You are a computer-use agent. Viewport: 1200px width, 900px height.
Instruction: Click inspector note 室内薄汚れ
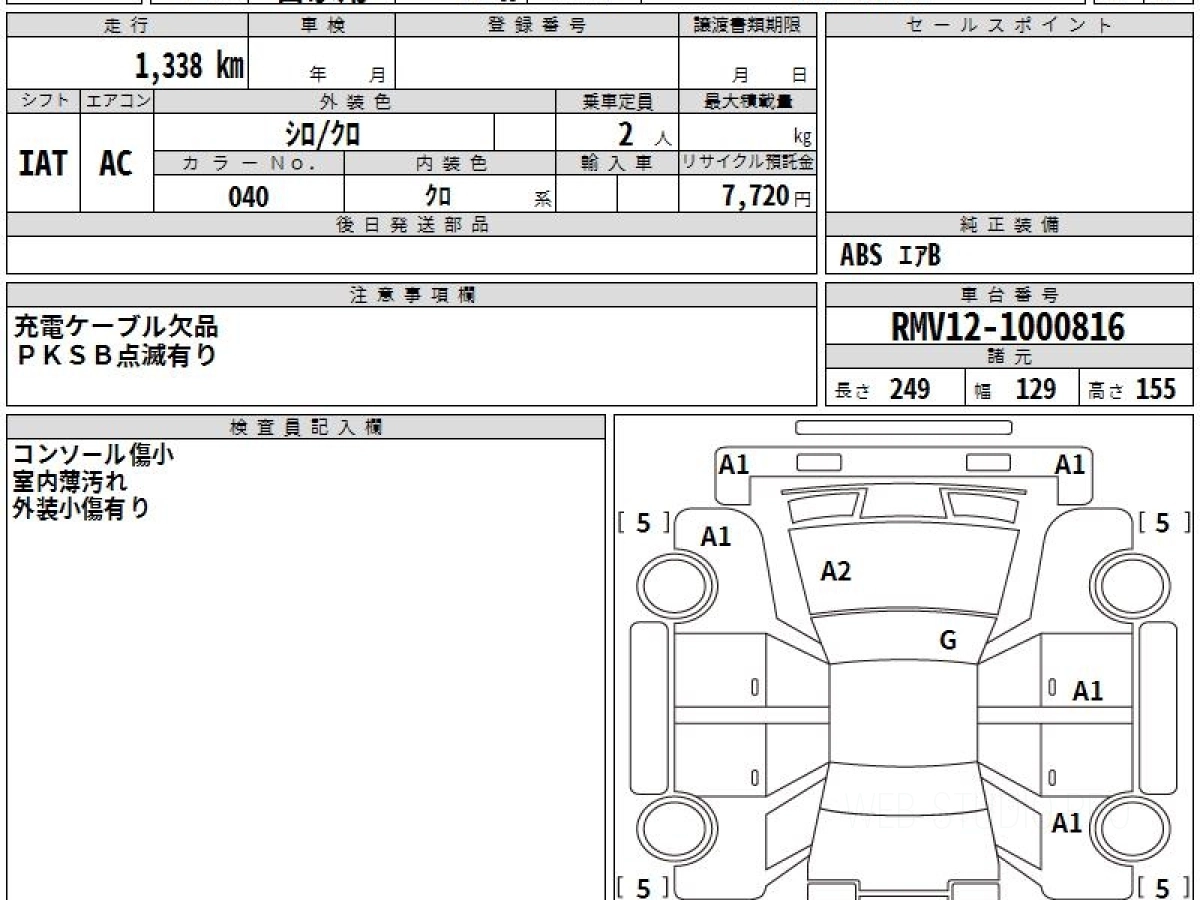70,481
